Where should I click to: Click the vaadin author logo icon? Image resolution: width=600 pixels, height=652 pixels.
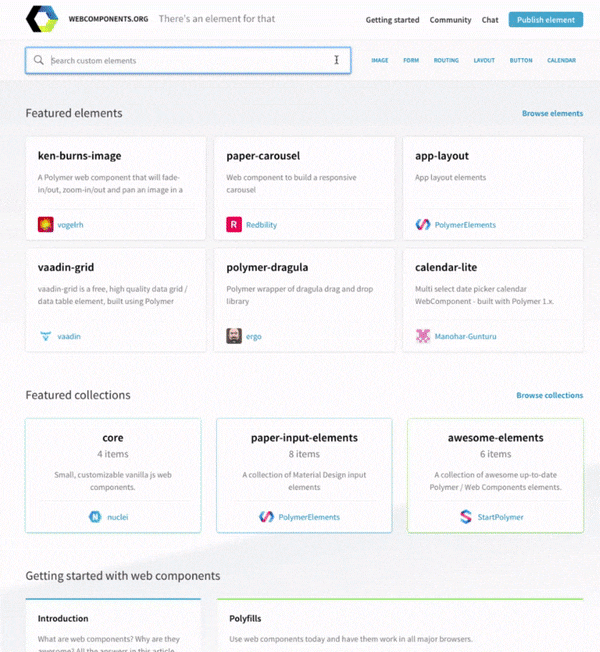(x=45, y=336)
